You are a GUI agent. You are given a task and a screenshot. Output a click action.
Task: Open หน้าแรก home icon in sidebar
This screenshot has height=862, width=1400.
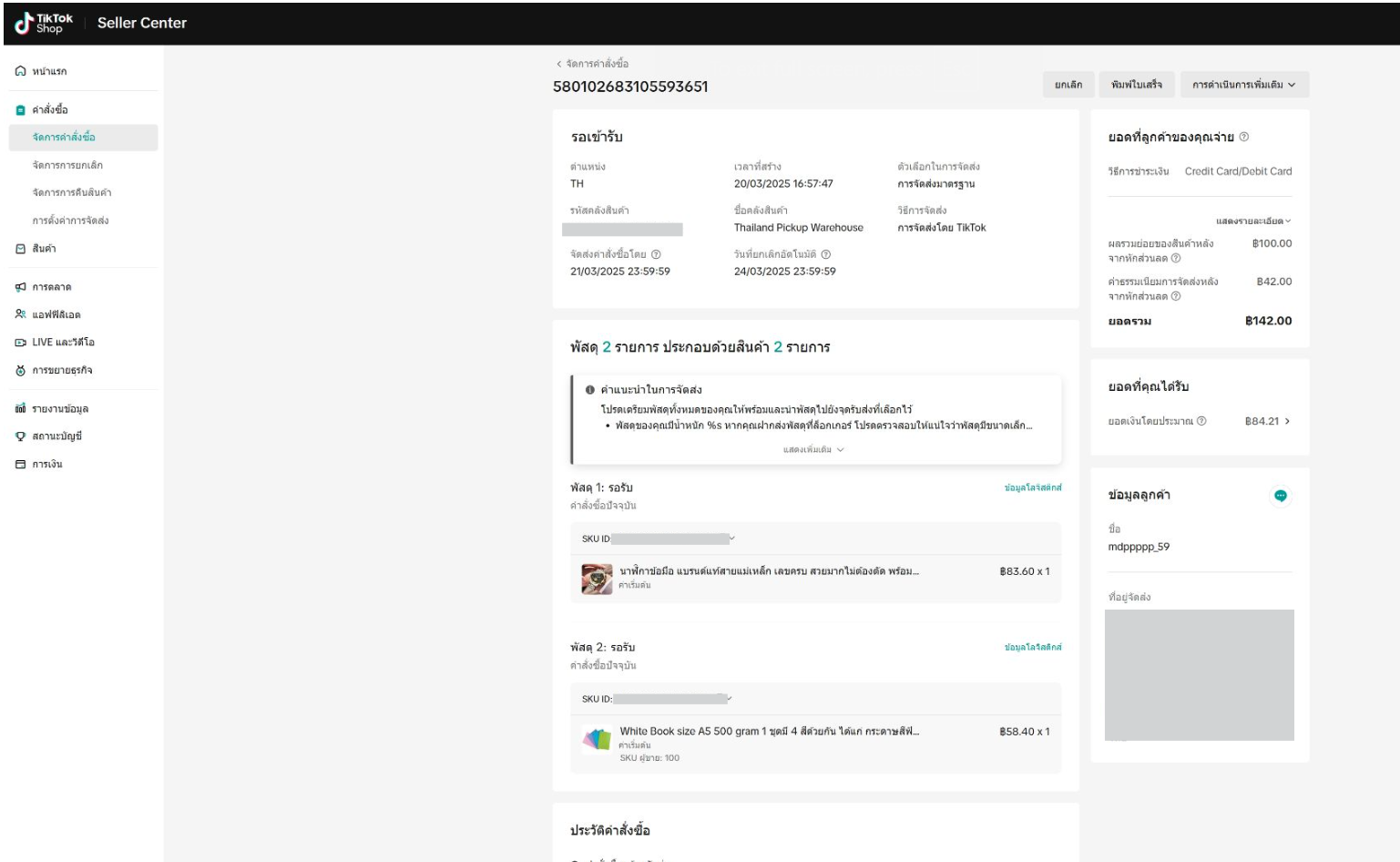[x=21, y=71]
